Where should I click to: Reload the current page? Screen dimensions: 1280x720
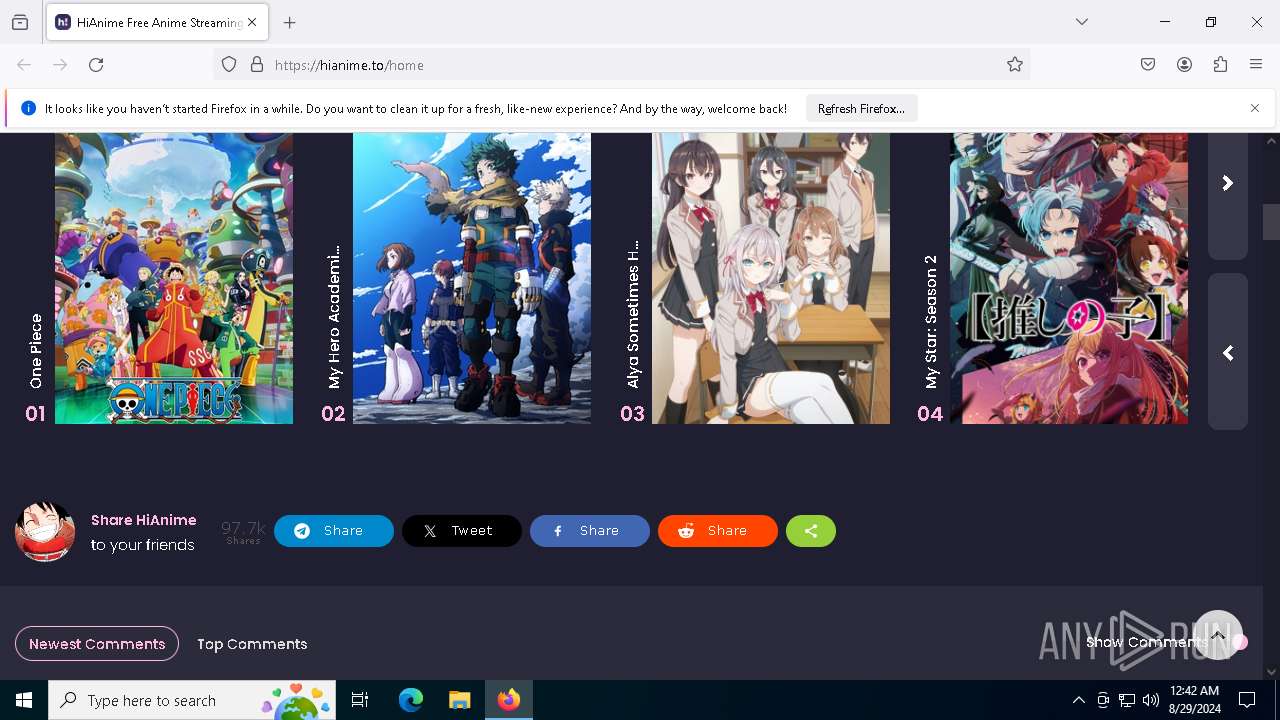point(96,65)
